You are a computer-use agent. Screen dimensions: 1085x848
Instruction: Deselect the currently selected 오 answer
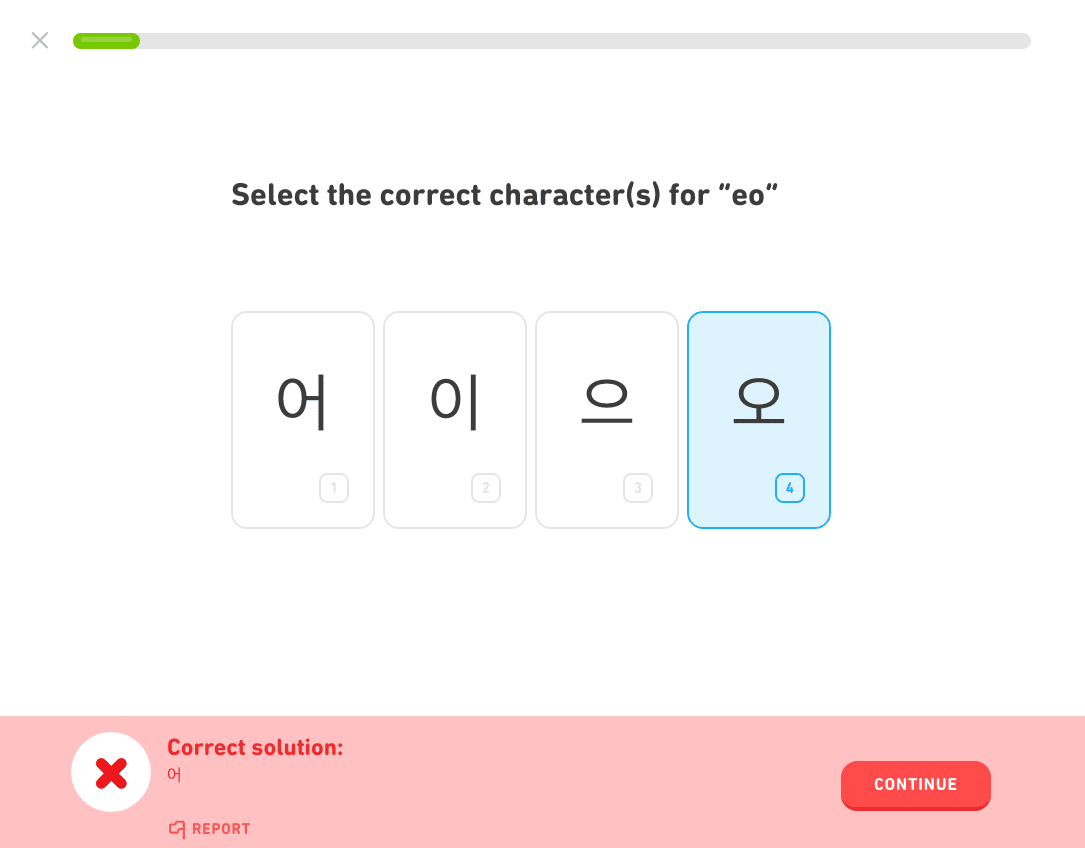[758, 419]
